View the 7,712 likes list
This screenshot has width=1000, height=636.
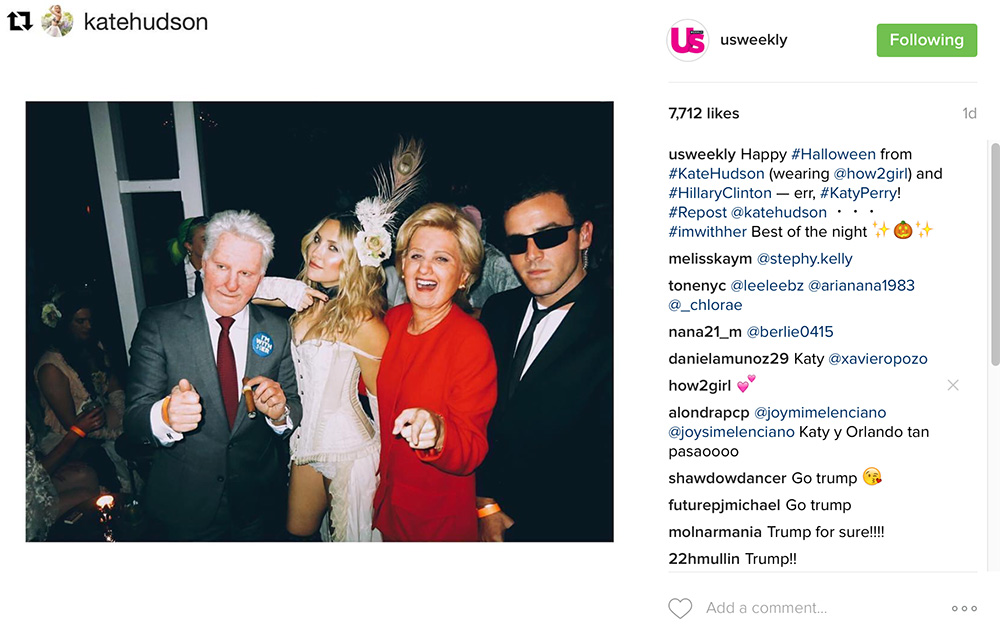(x=703, y=114)
